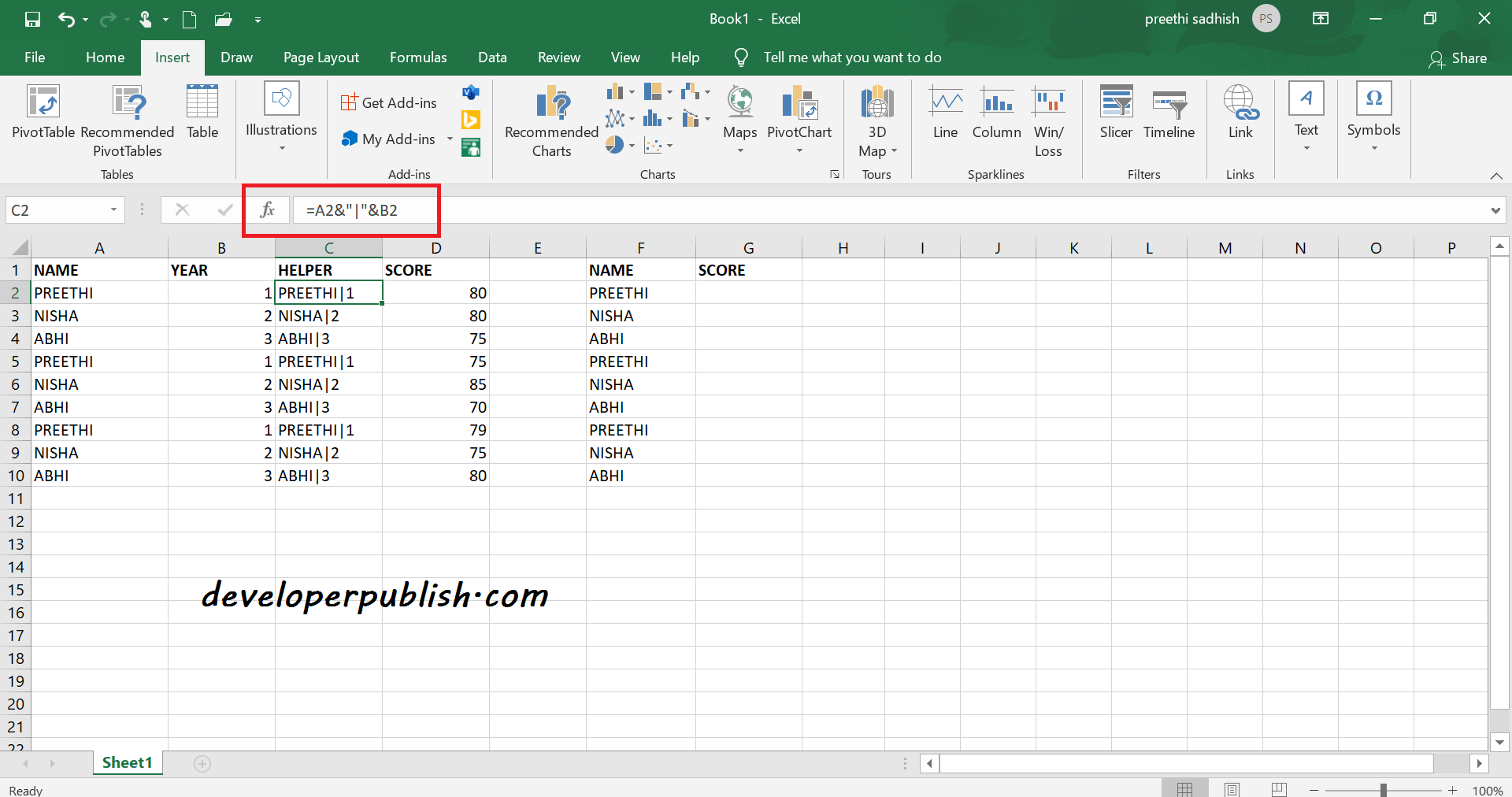
Task: Click the Share button
Action: 1459,57
